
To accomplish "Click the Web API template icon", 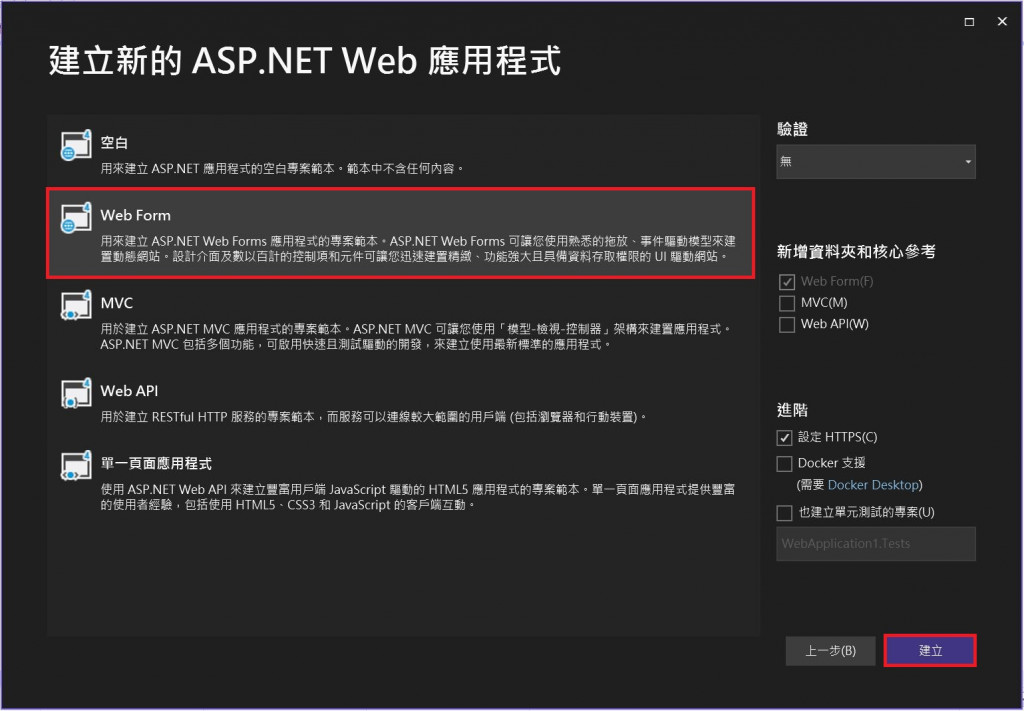I will tap(76, 393).
